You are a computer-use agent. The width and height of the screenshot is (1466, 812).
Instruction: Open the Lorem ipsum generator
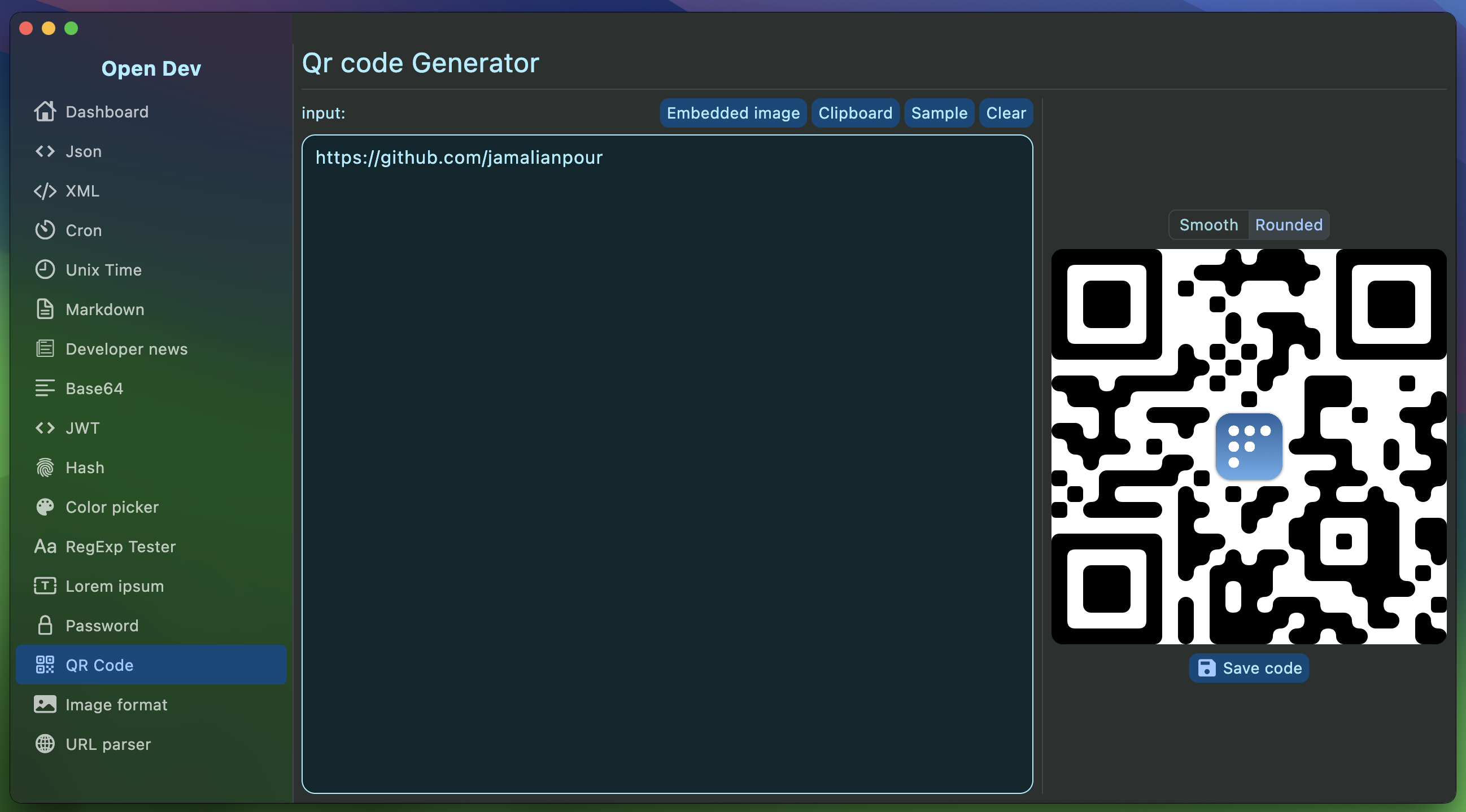click(151, 586)
